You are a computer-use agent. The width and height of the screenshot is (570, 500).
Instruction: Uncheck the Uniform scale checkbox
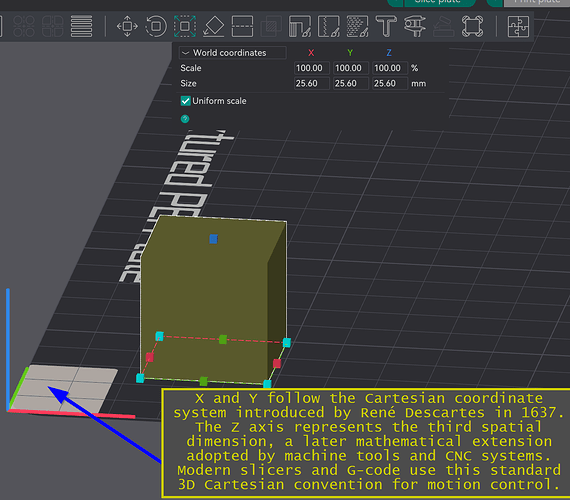pos(185,101)
